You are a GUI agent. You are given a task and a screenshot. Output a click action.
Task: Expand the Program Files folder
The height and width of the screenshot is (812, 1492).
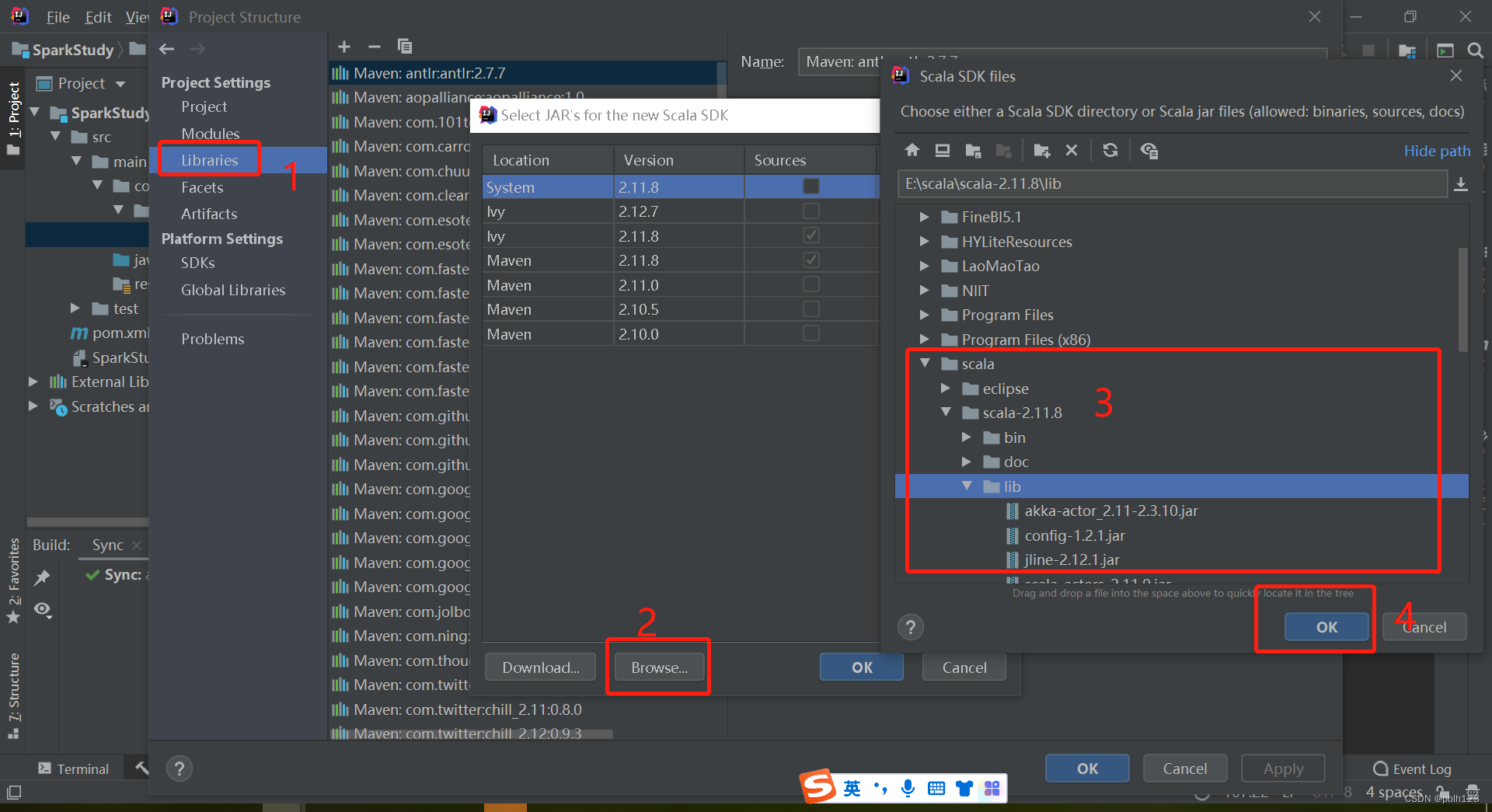click(x=924, y=315)
